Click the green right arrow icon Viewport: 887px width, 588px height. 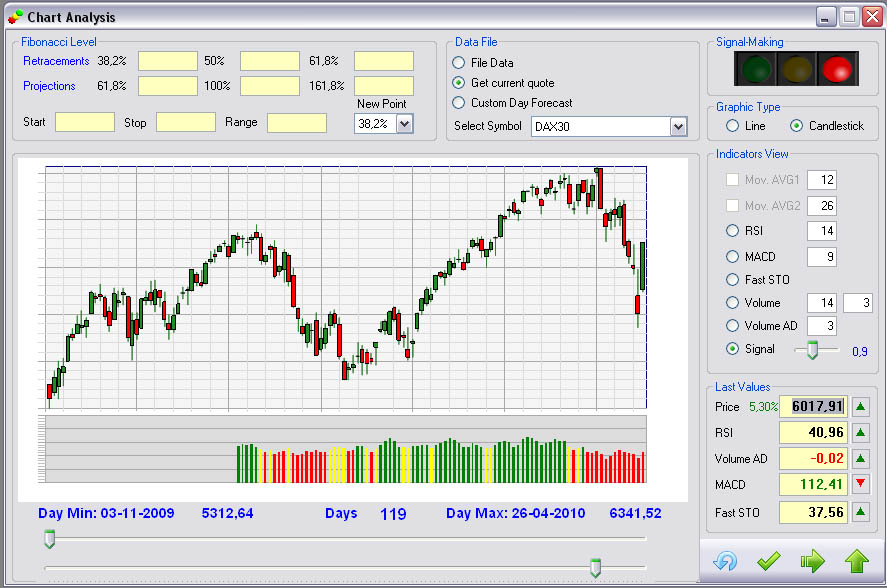coord(812,561)
